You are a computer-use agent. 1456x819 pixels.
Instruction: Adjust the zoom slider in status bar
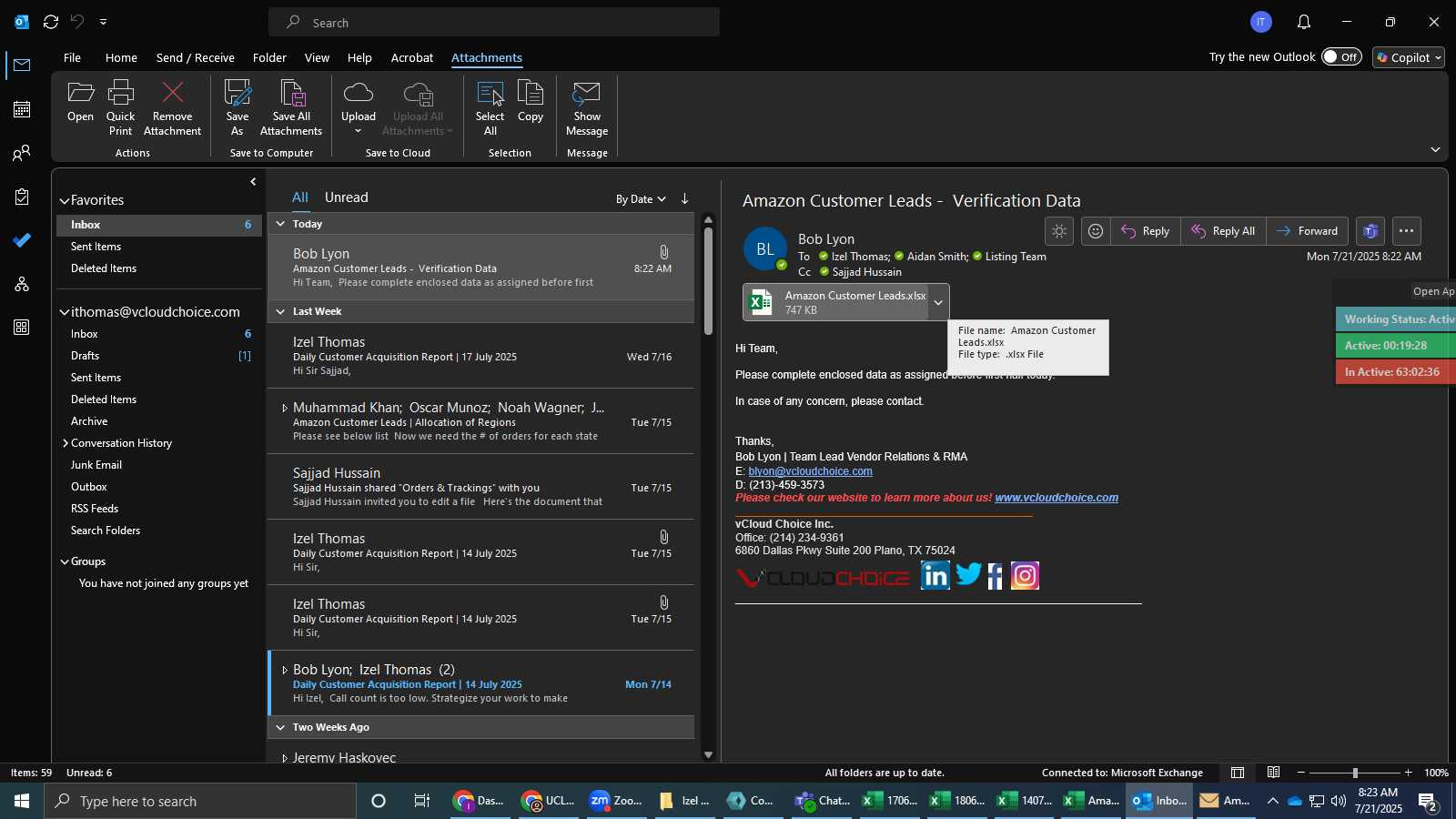pyautogui.click(x=1354, y=773)
